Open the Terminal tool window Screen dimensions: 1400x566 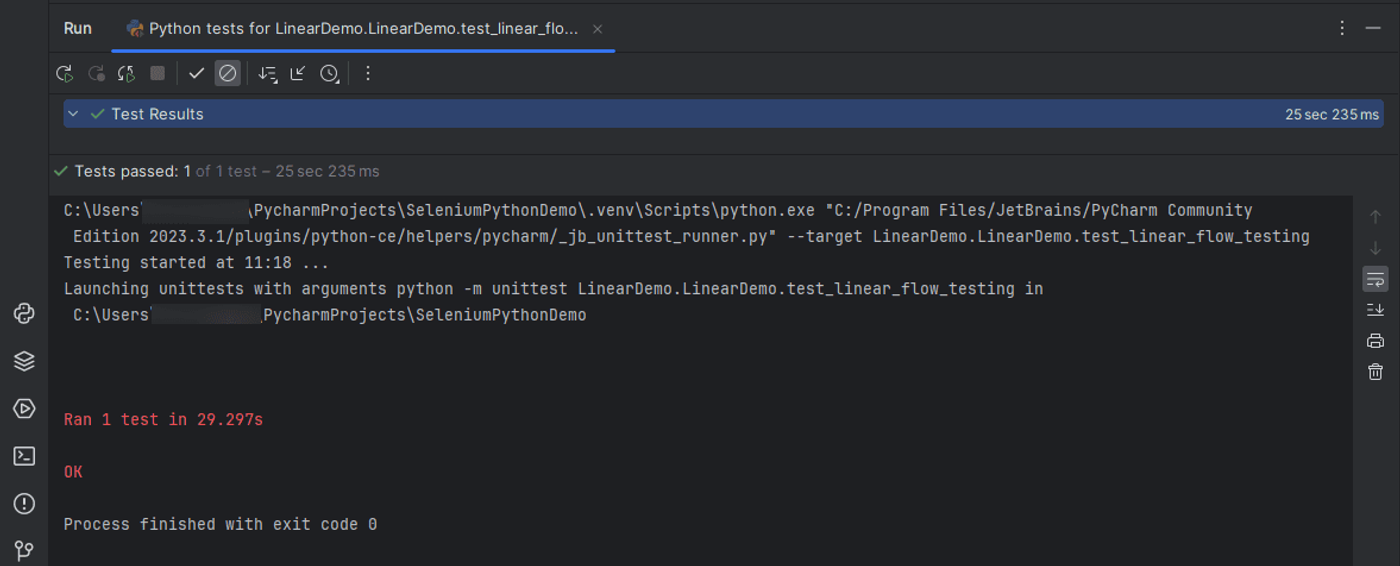24,456
